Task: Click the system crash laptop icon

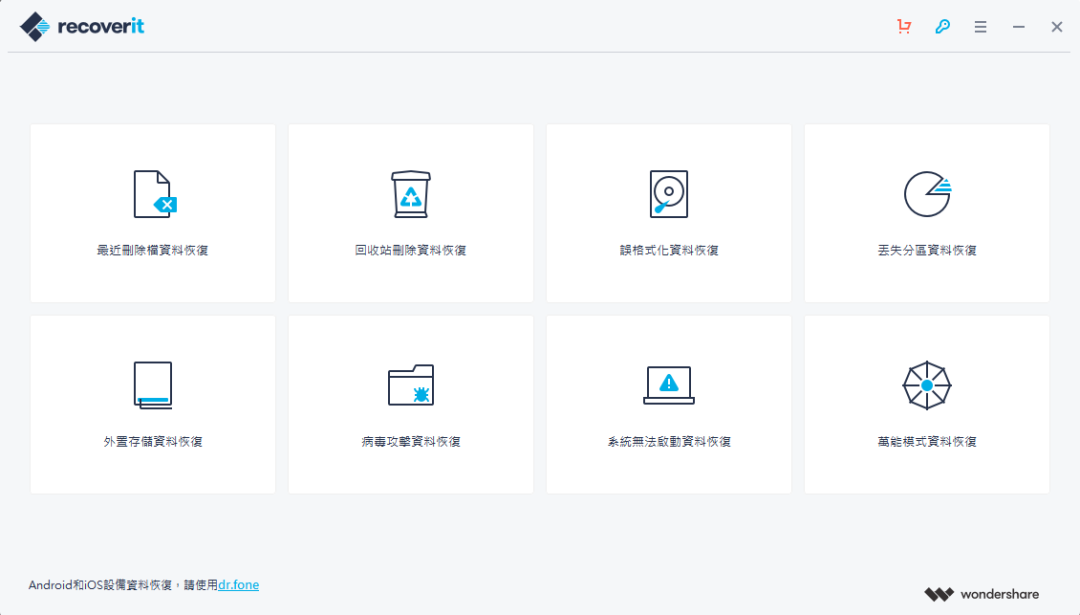Action: pos(669,385)
